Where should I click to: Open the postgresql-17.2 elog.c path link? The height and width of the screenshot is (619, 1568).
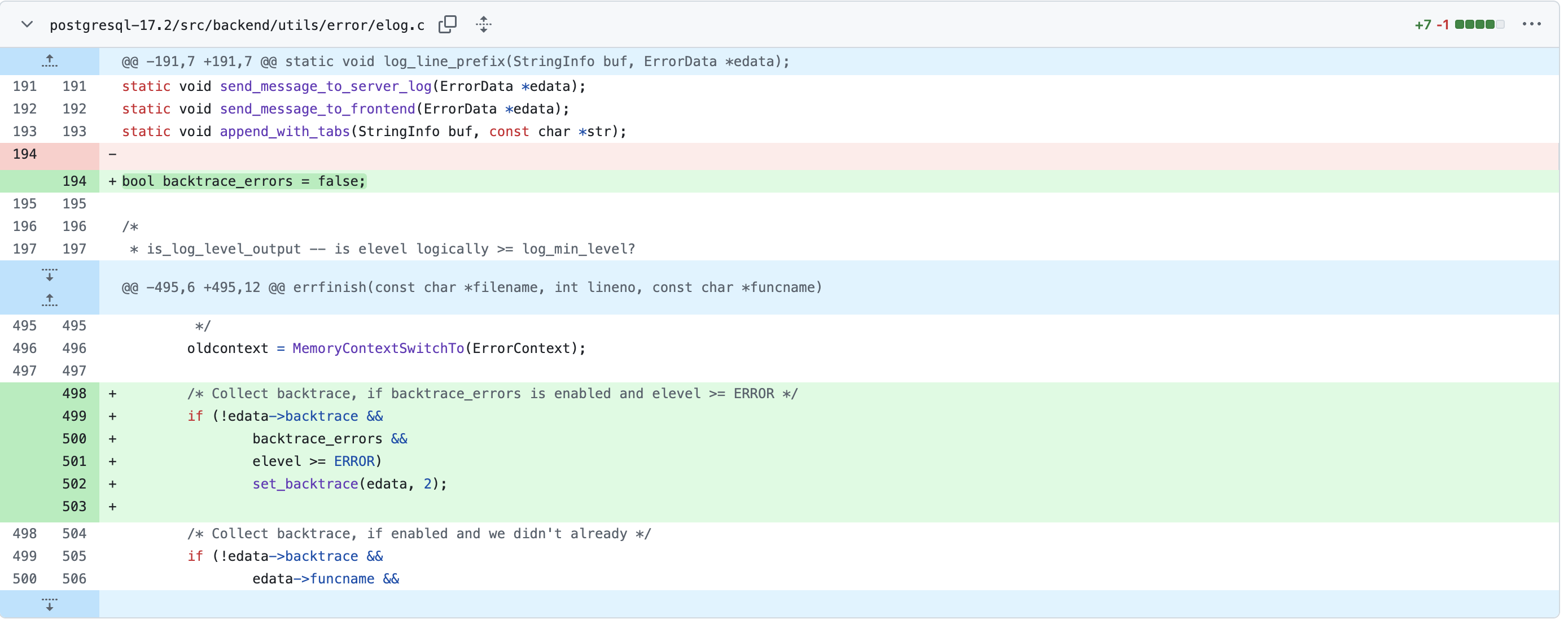(x=237, y=25)
